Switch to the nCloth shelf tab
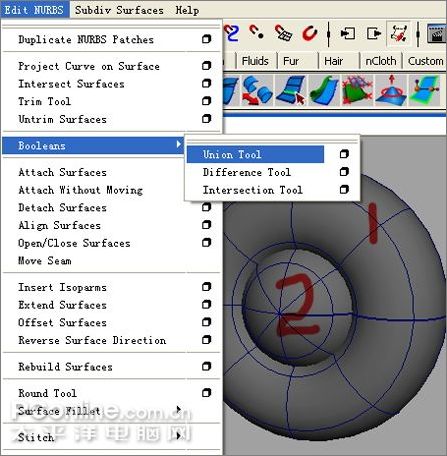This screenshot has height=456, width=447. pos(381,61)
